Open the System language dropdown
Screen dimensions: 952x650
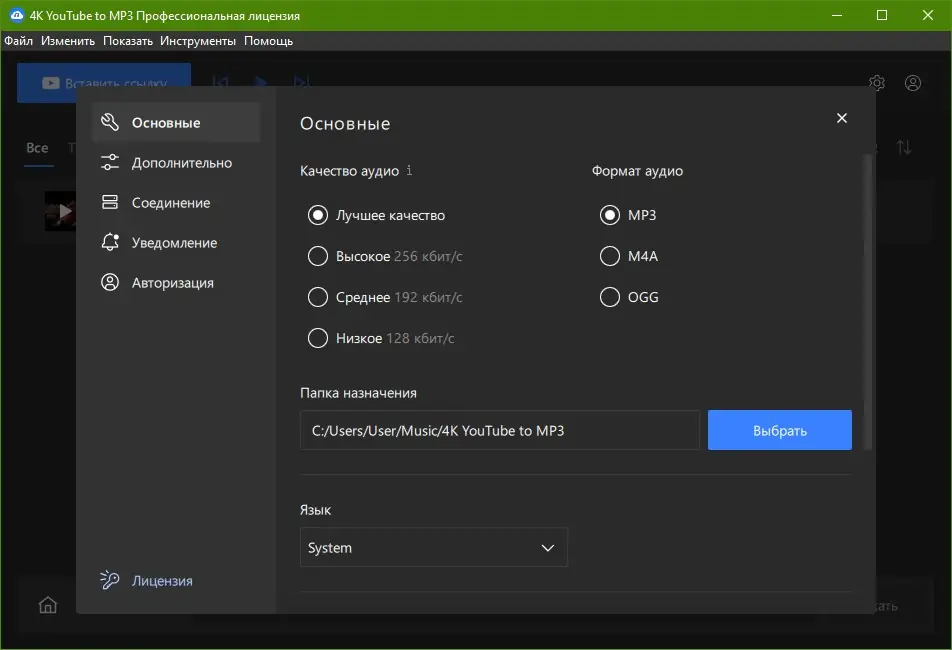click(434, 547)
